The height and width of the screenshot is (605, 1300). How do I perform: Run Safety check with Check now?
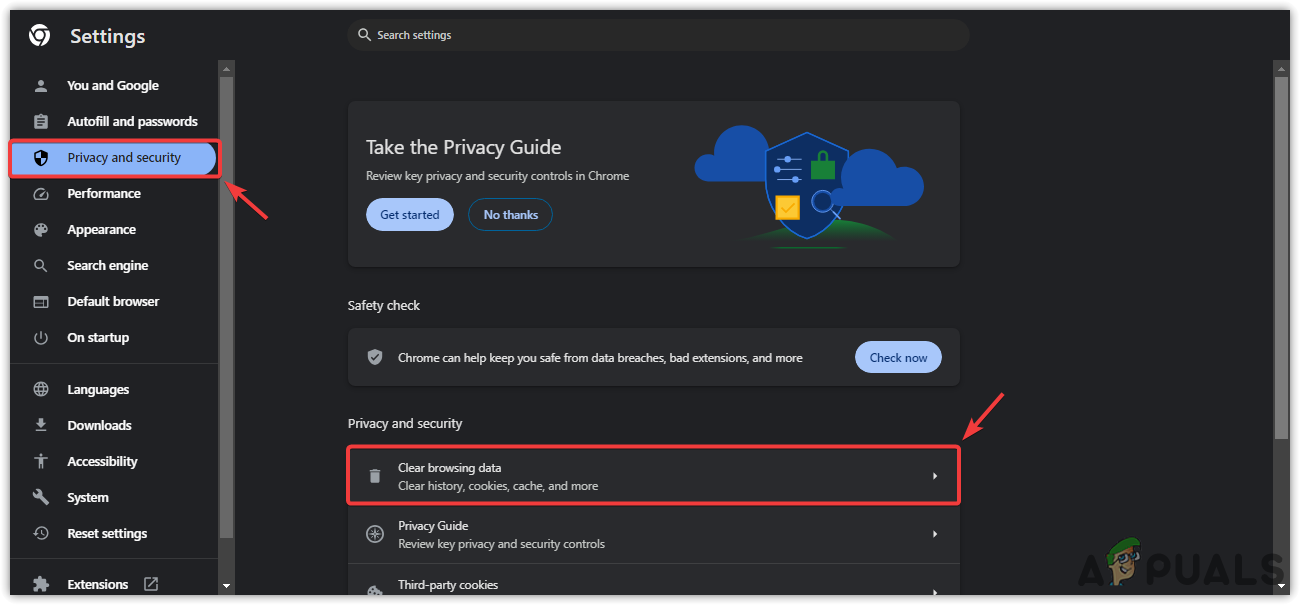pos(898,358)
